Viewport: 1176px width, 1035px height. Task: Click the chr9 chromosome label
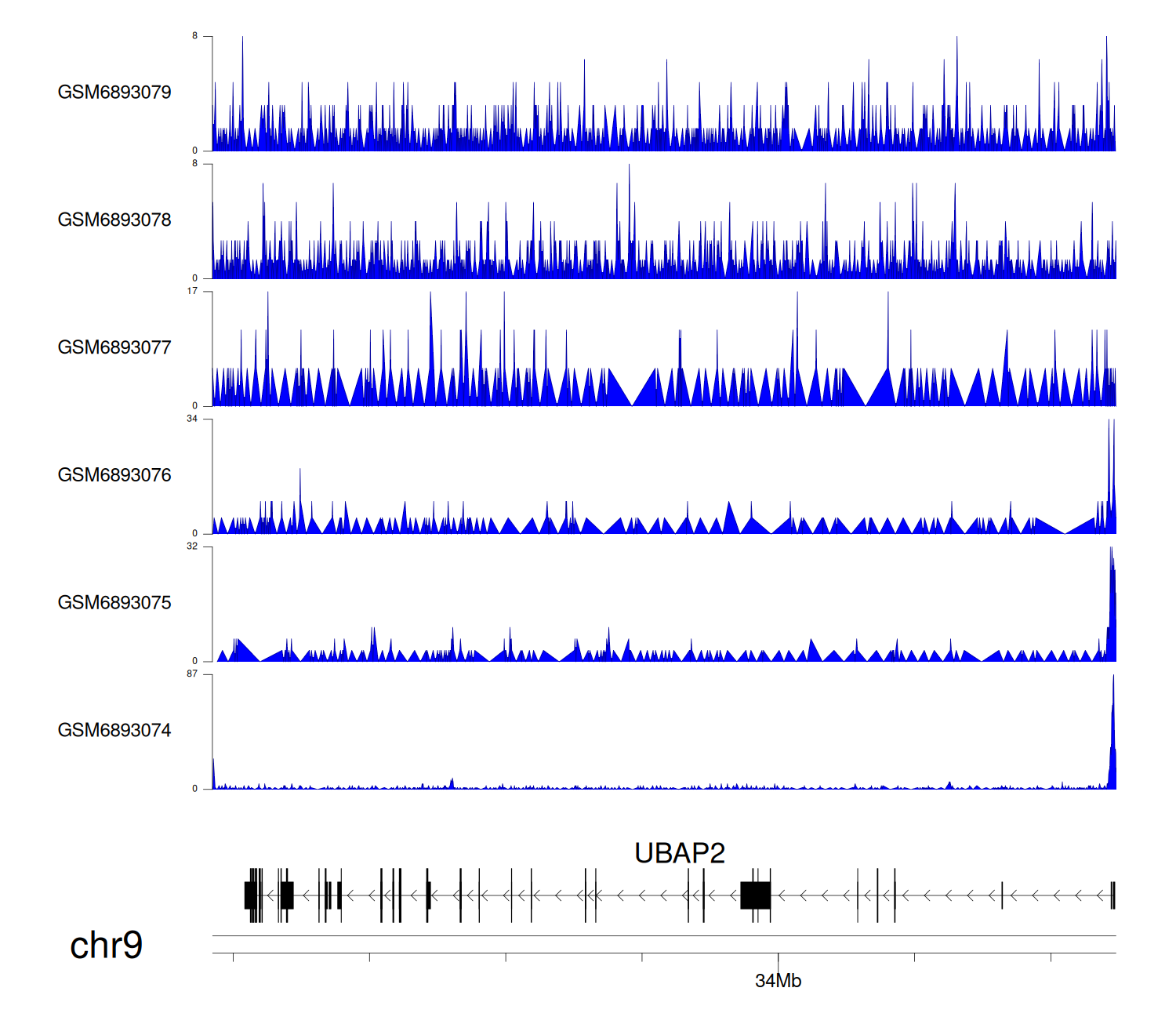coord(106,946)
